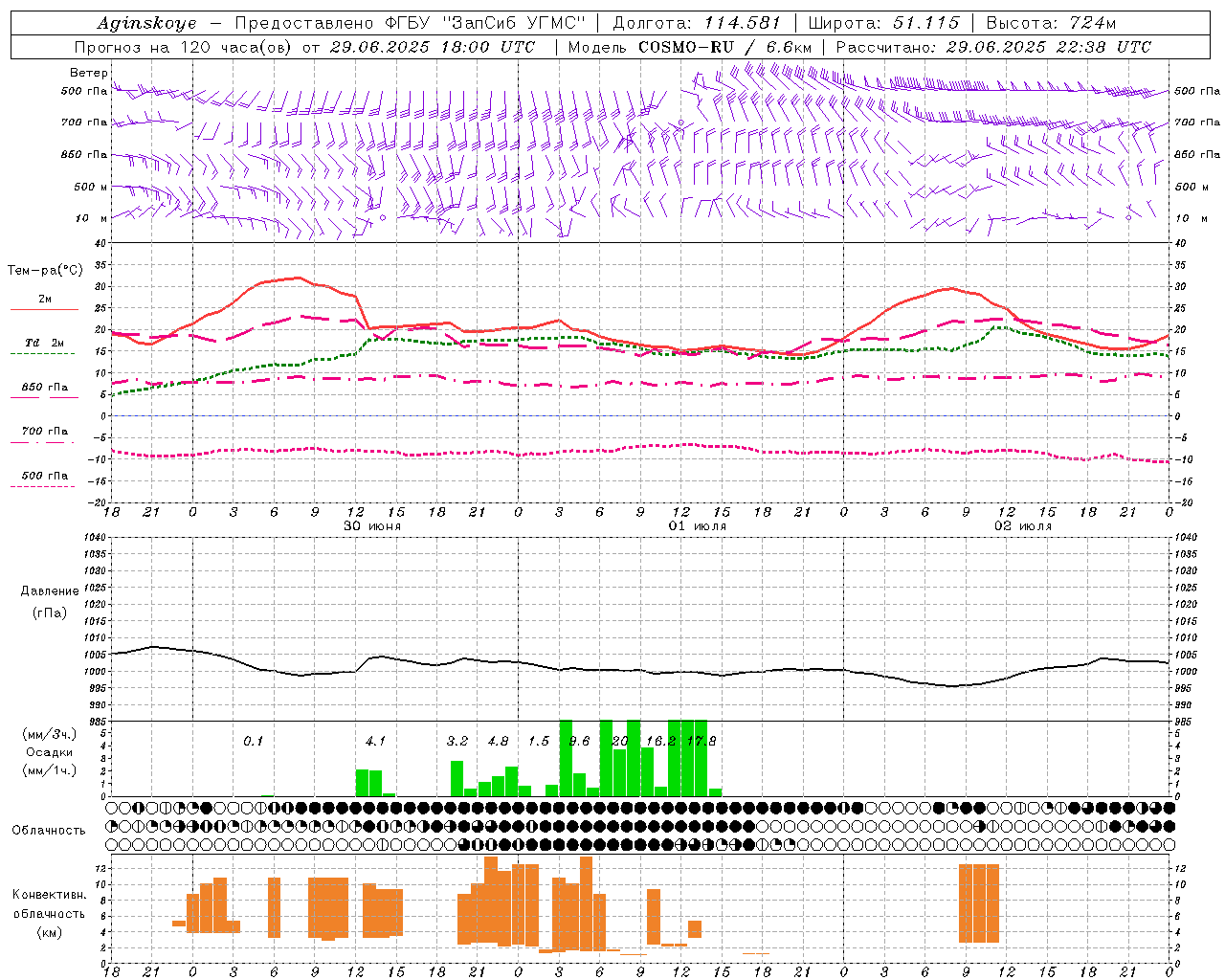Click the Тем-ра(°C) temperature panel label
1225x980 pixels.
click(x=45, y=271)
